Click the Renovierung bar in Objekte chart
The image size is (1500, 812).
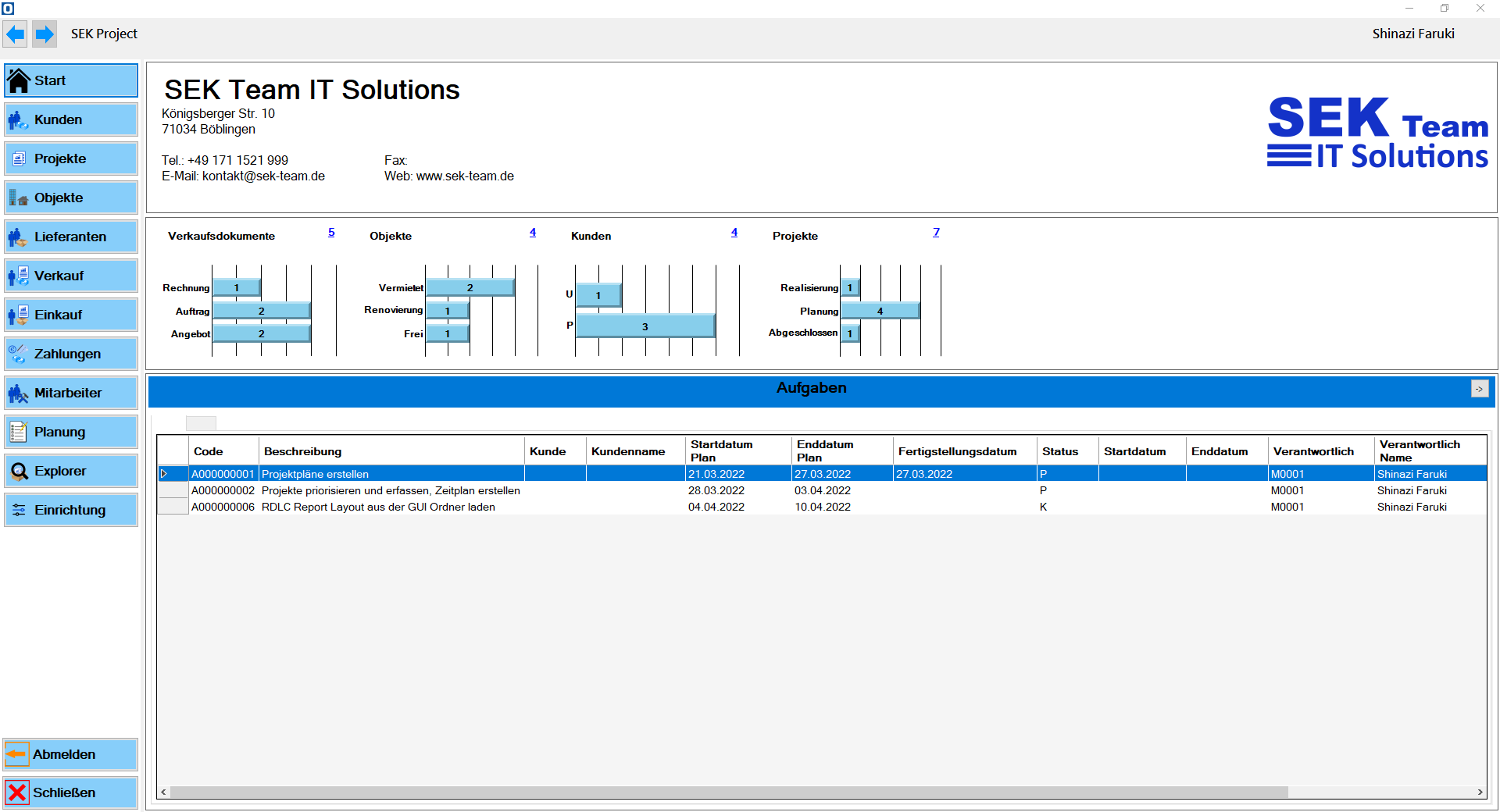click(448, 310)
